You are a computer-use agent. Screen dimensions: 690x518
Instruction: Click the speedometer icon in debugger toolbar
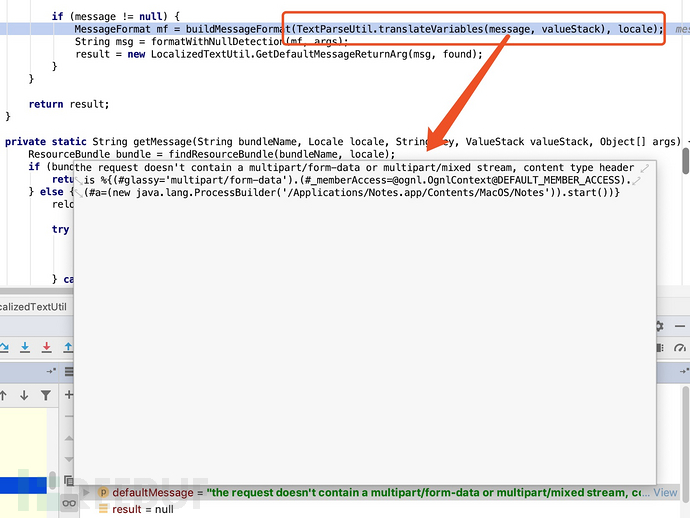pyautogui.click(x=679, y=348)
